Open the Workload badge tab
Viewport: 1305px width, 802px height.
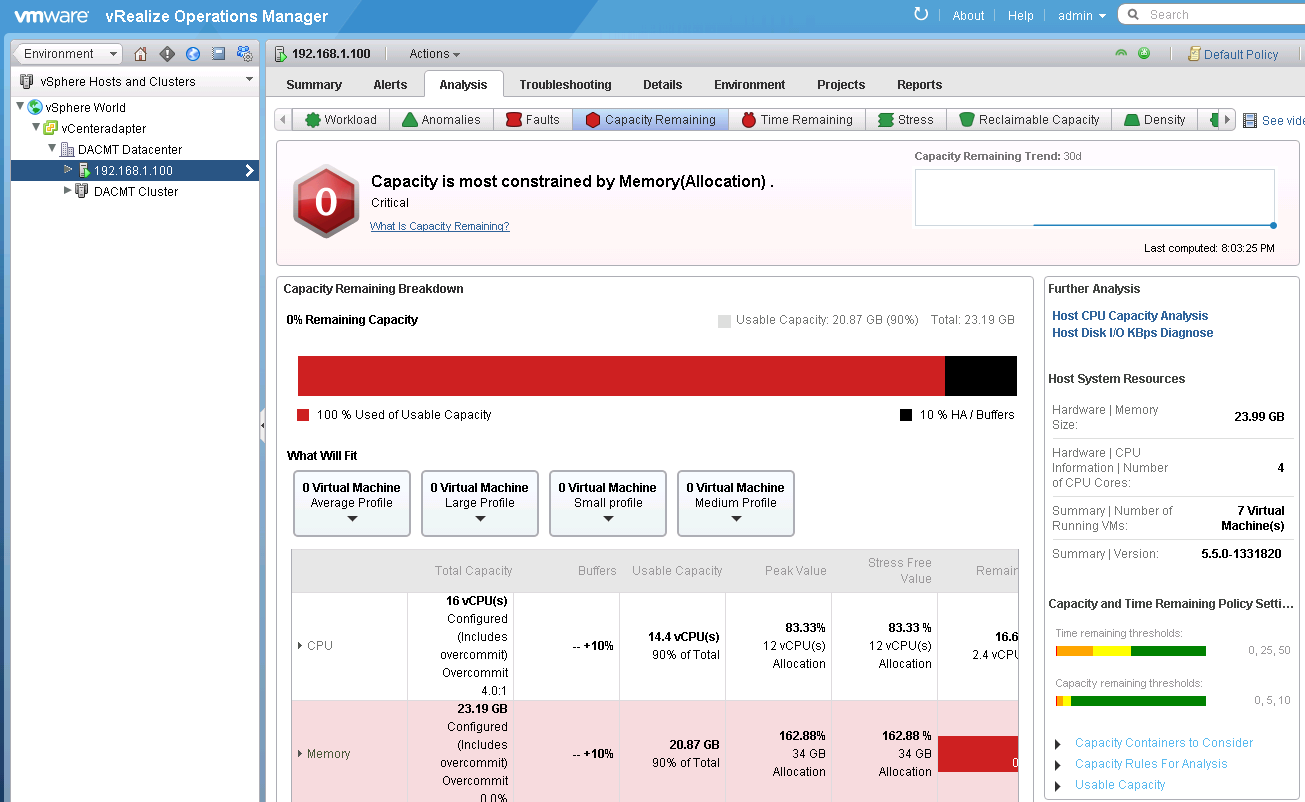(341, 120)
